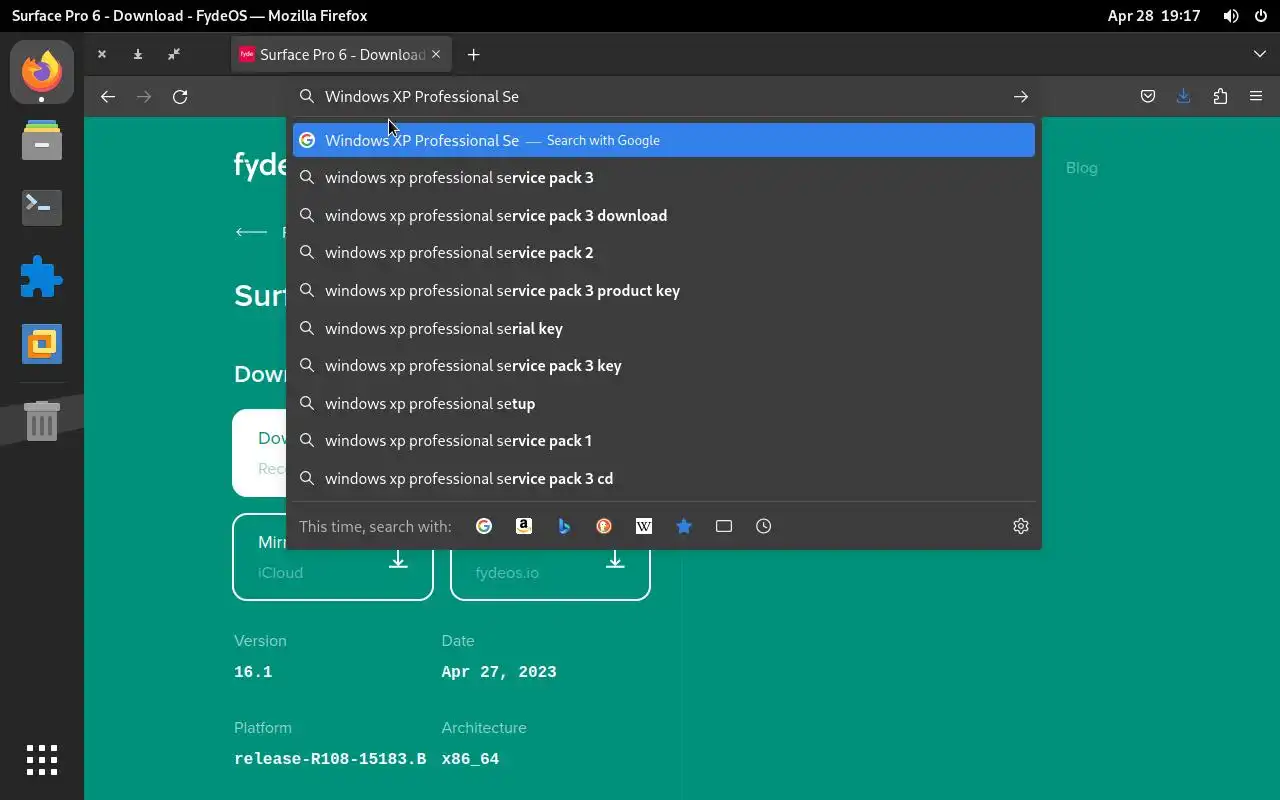This screenshot has width=1280, height=800.
Task: Launch Terminal from the dock
Action: click(x=42, y=207)
